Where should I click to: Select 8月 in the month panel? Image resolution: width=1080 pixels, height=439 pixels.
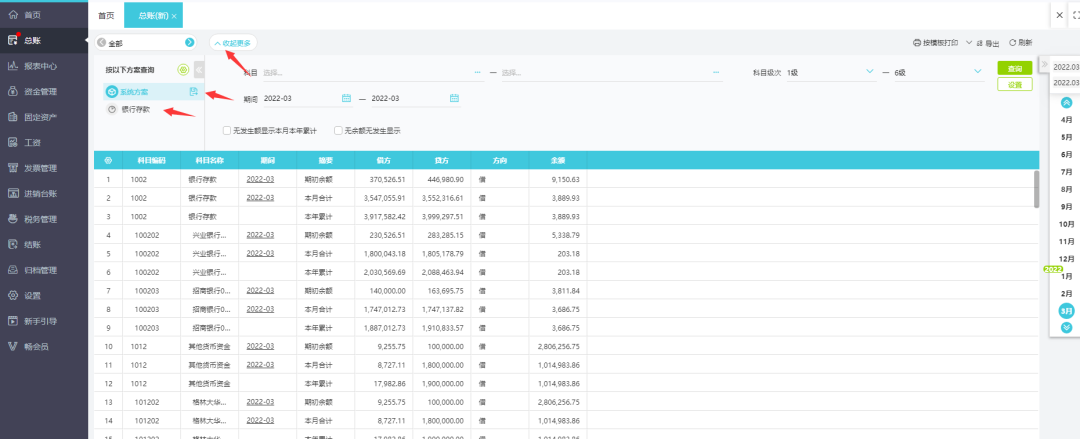(x=1066, y=190)
